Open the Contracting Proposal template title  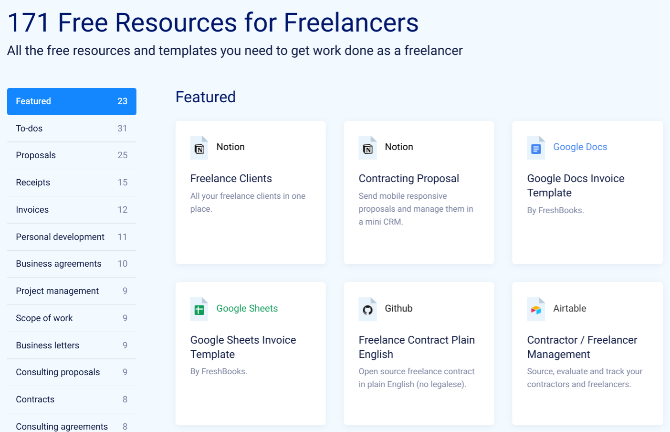pos(408,178)
